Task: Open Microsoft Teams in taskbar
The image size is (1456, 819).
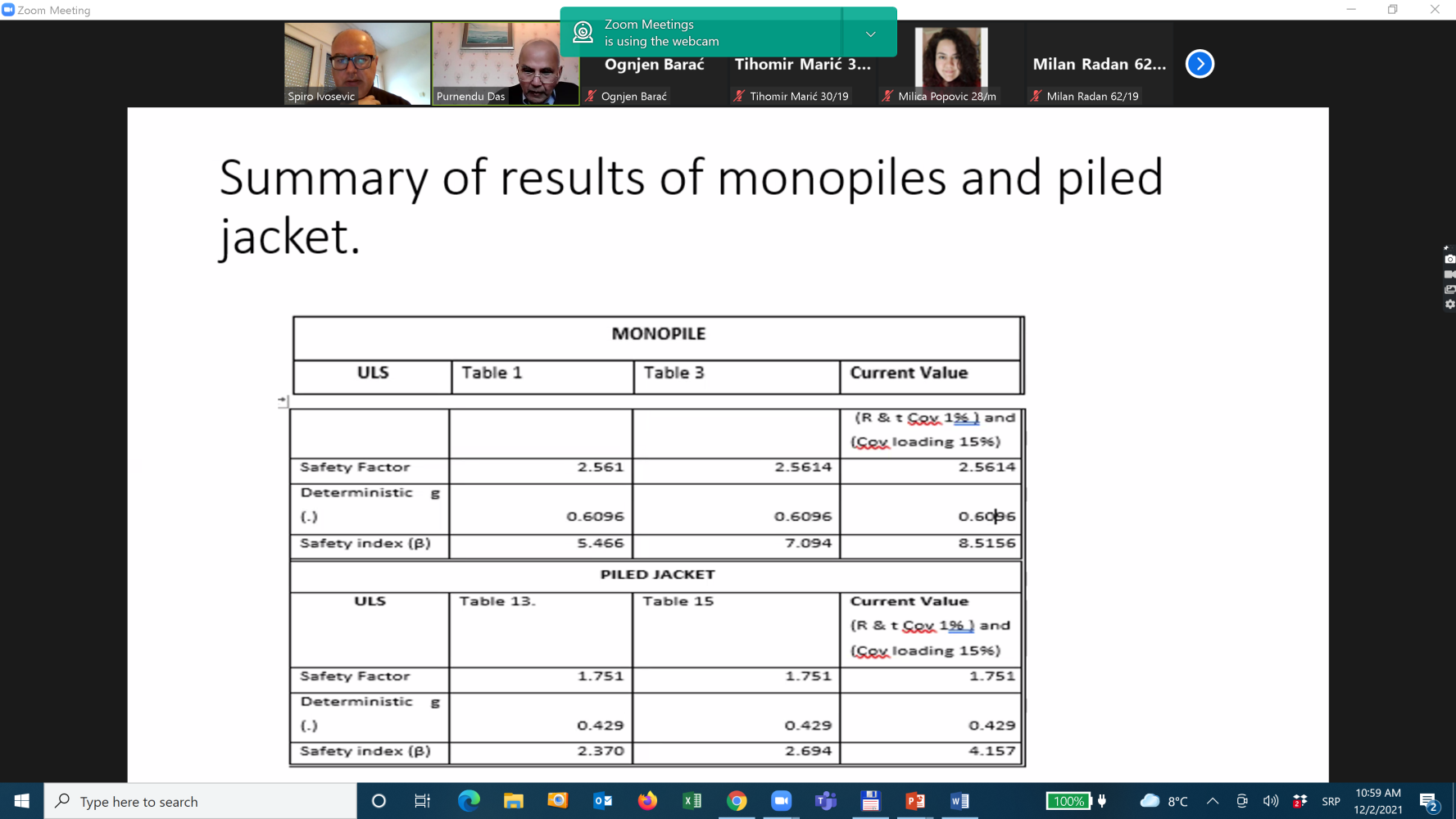Action: pos(825,801)
